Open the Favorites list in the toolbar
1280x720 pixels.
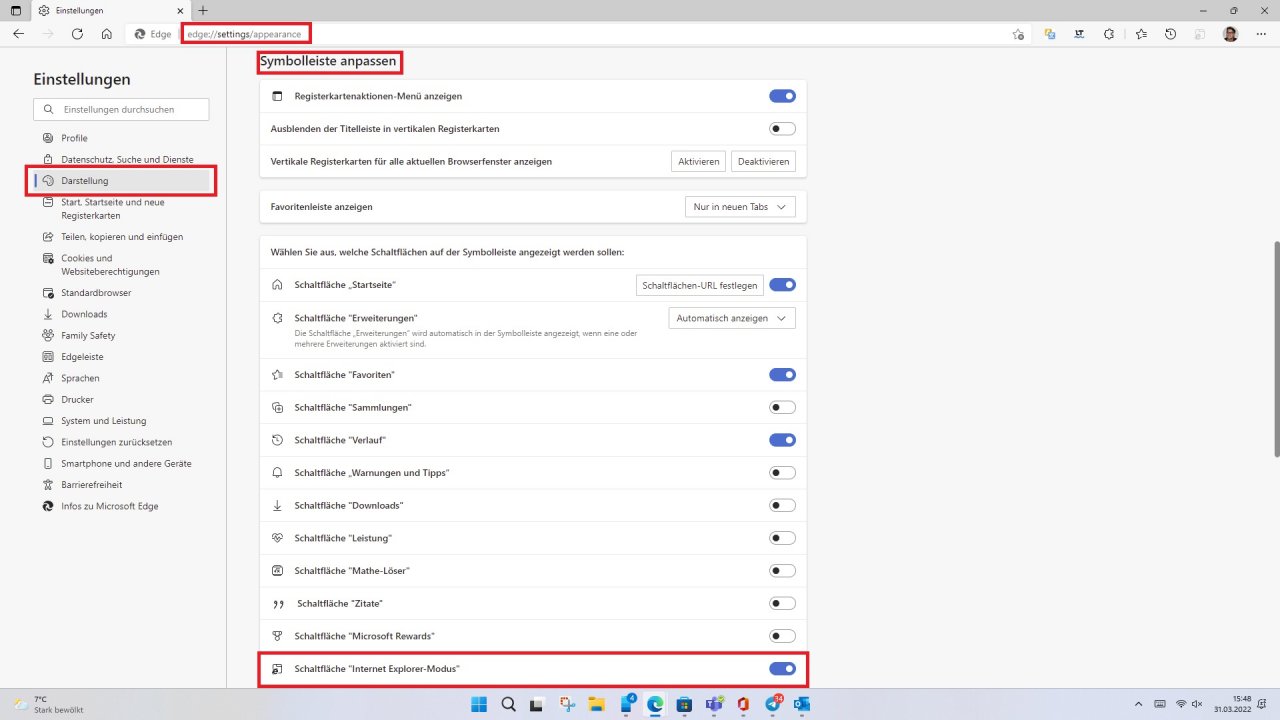1141,33
